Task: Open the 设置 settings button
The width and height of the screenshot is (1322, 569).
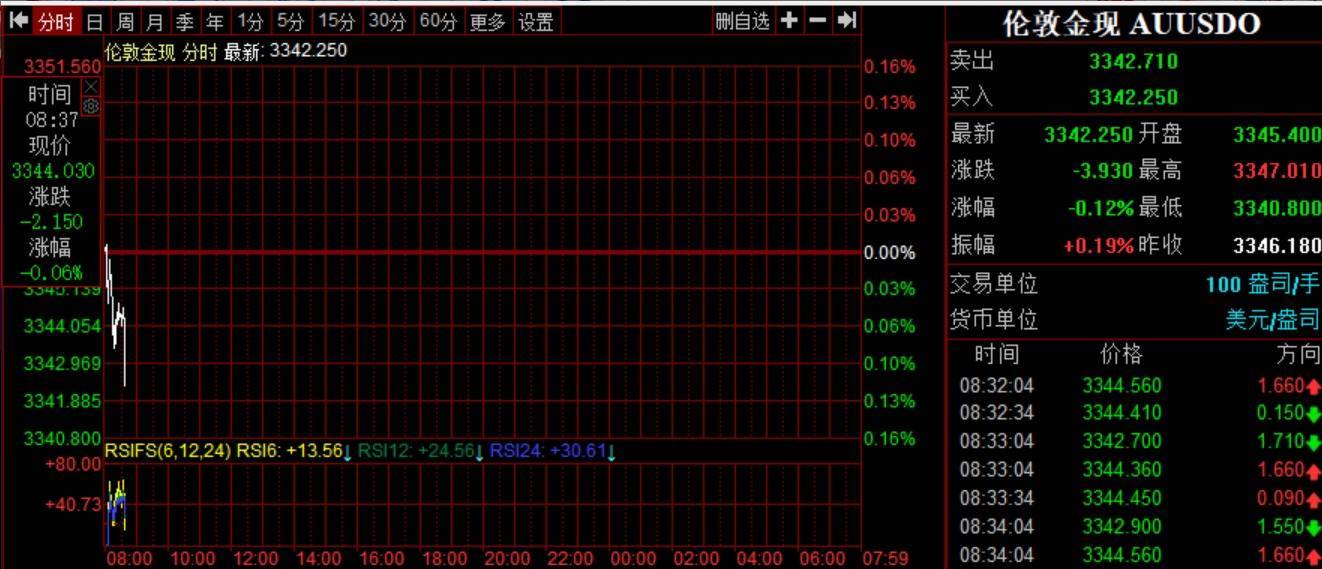Action: (x=536, y=21)
